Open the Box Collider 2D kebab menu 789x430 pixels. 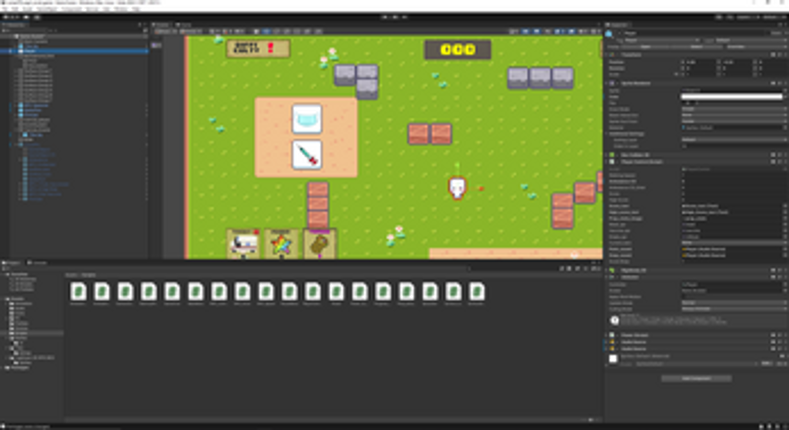point(785,155)
